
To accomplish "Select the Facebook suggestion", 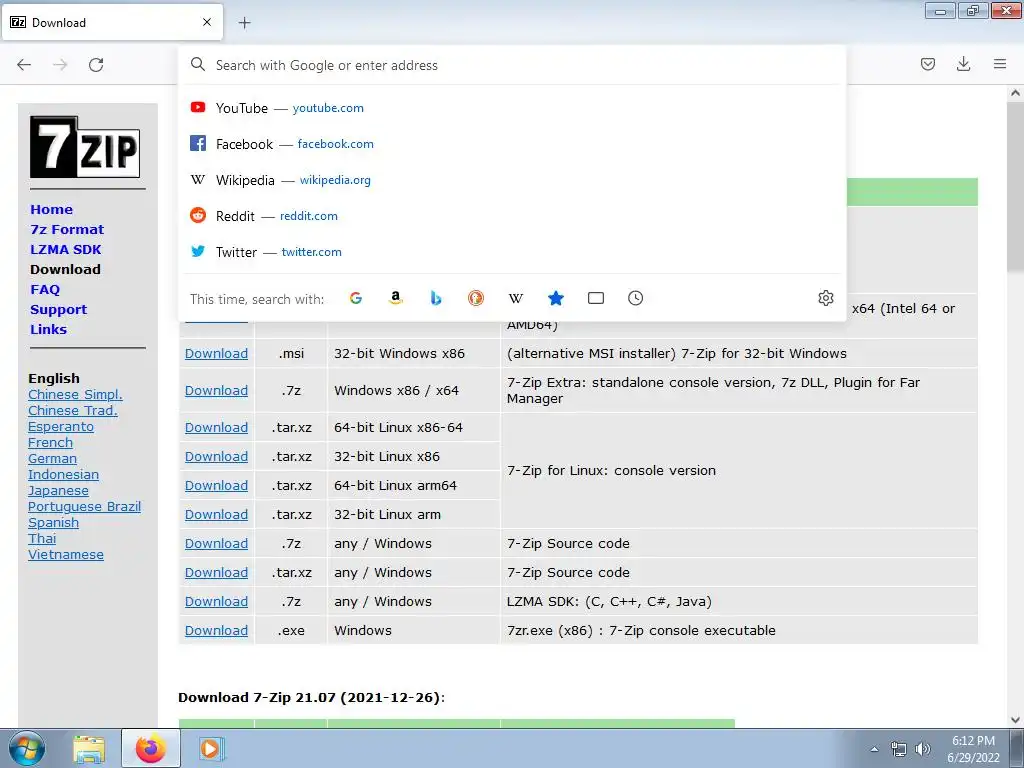I will pyautogui.click(x=512, y=144).
